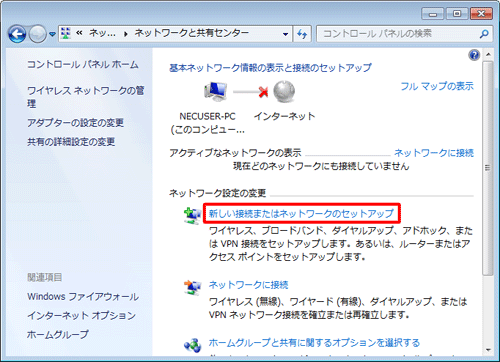The width and height of the screenshot is (500, 362).
Task: Click ネットワークに接続 link at upper right
Action: pos(434,153)
